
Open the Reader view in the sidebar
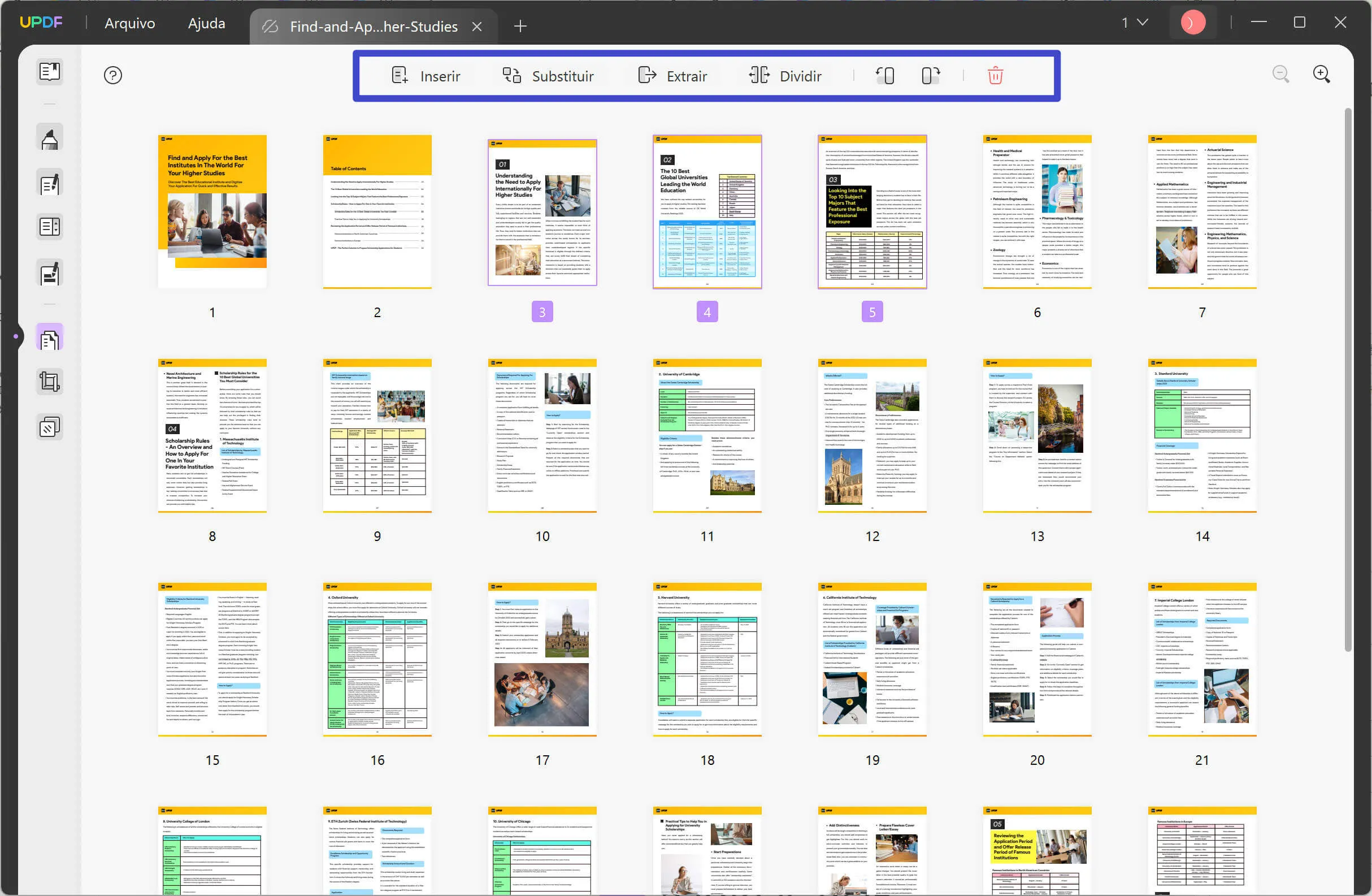[x=49, y=71]
